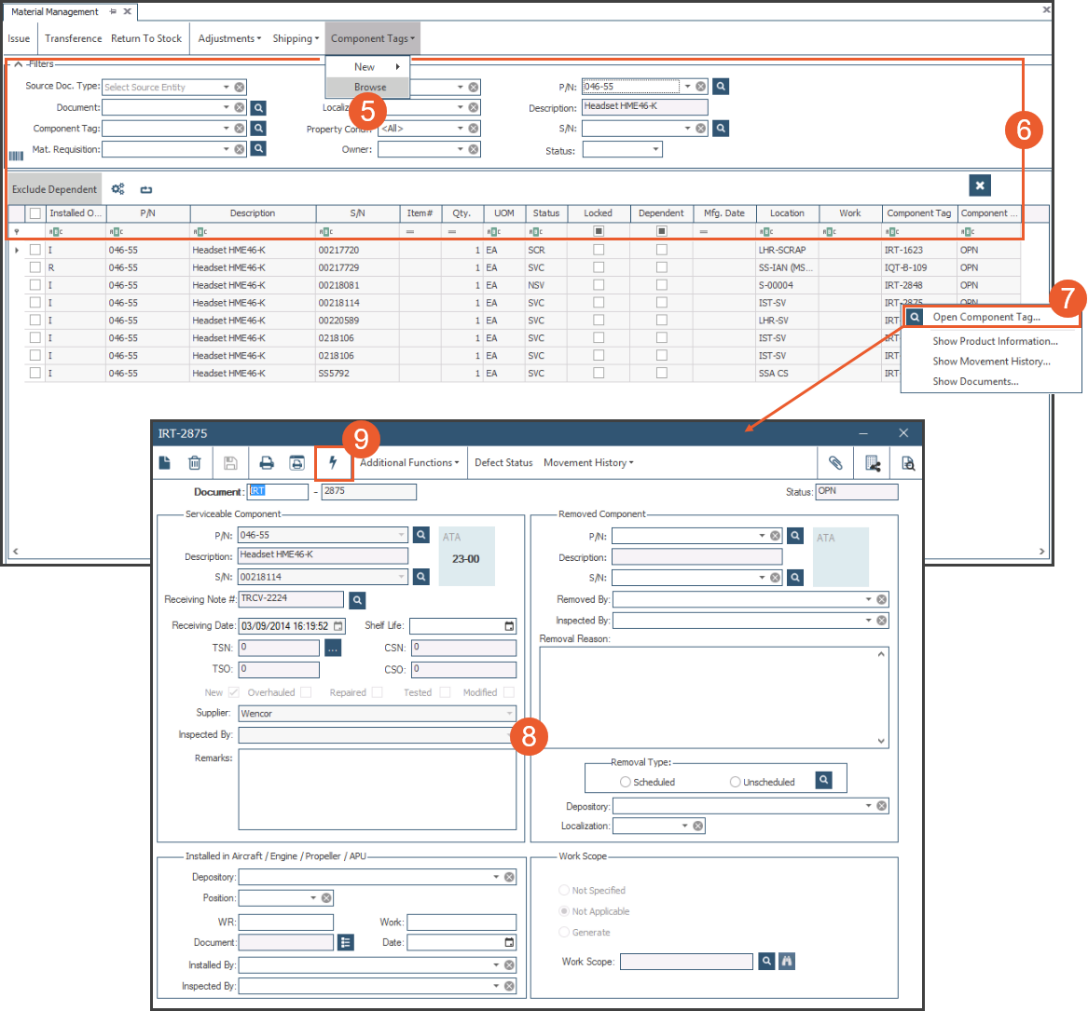Open Source Doc. Type dropdown
Viewport: 1088px width, 1011px height.
click(x=226, y=87)
